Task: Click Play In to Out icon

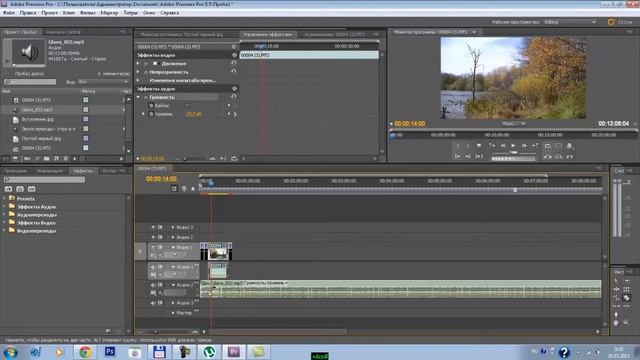Action: pyautogui.click(x=478, y=156)
